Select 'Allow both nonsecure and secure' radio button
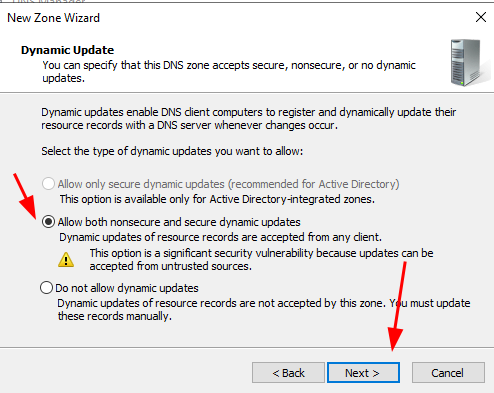 coord(48,222)
